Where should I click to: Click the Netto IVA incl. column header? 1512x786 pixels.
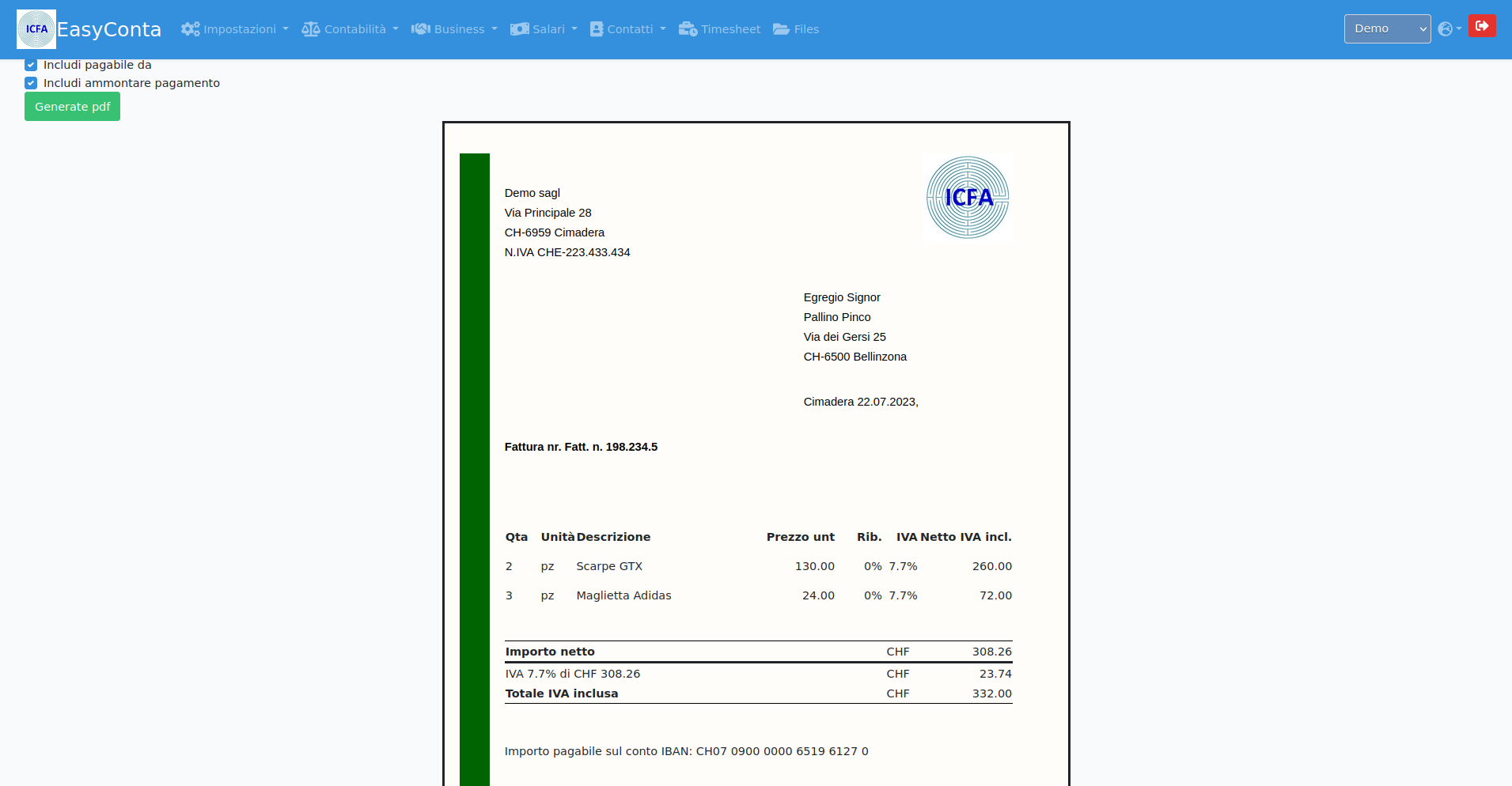(x=966, y=537)
